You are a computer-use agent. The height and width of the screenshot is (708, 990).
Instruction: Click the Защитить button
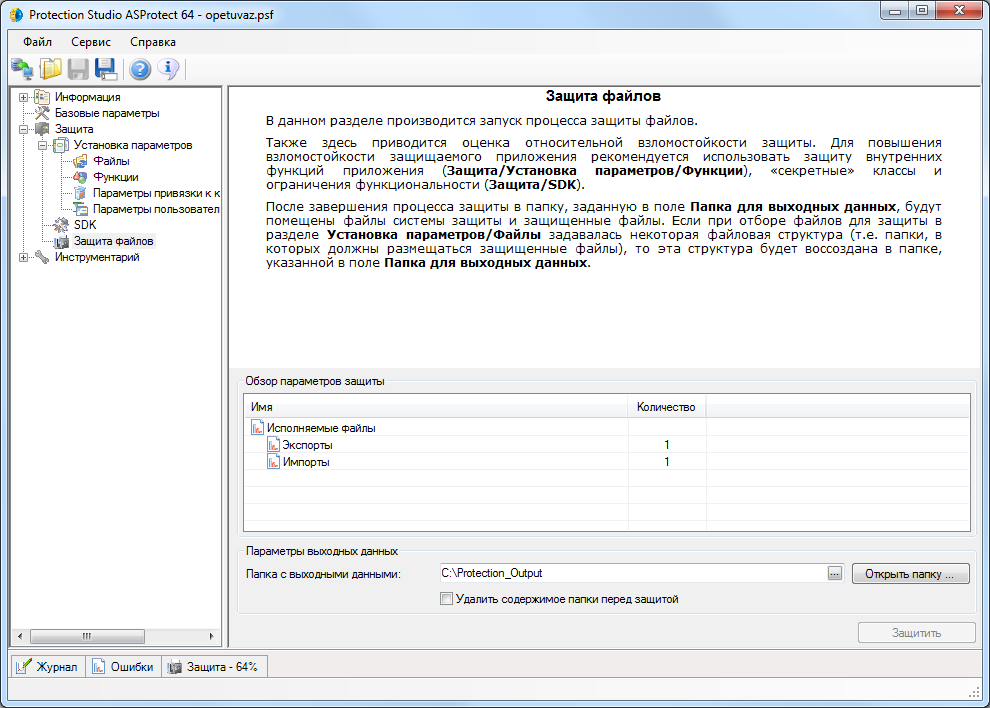pyautogui.click(x=916, y=632)
